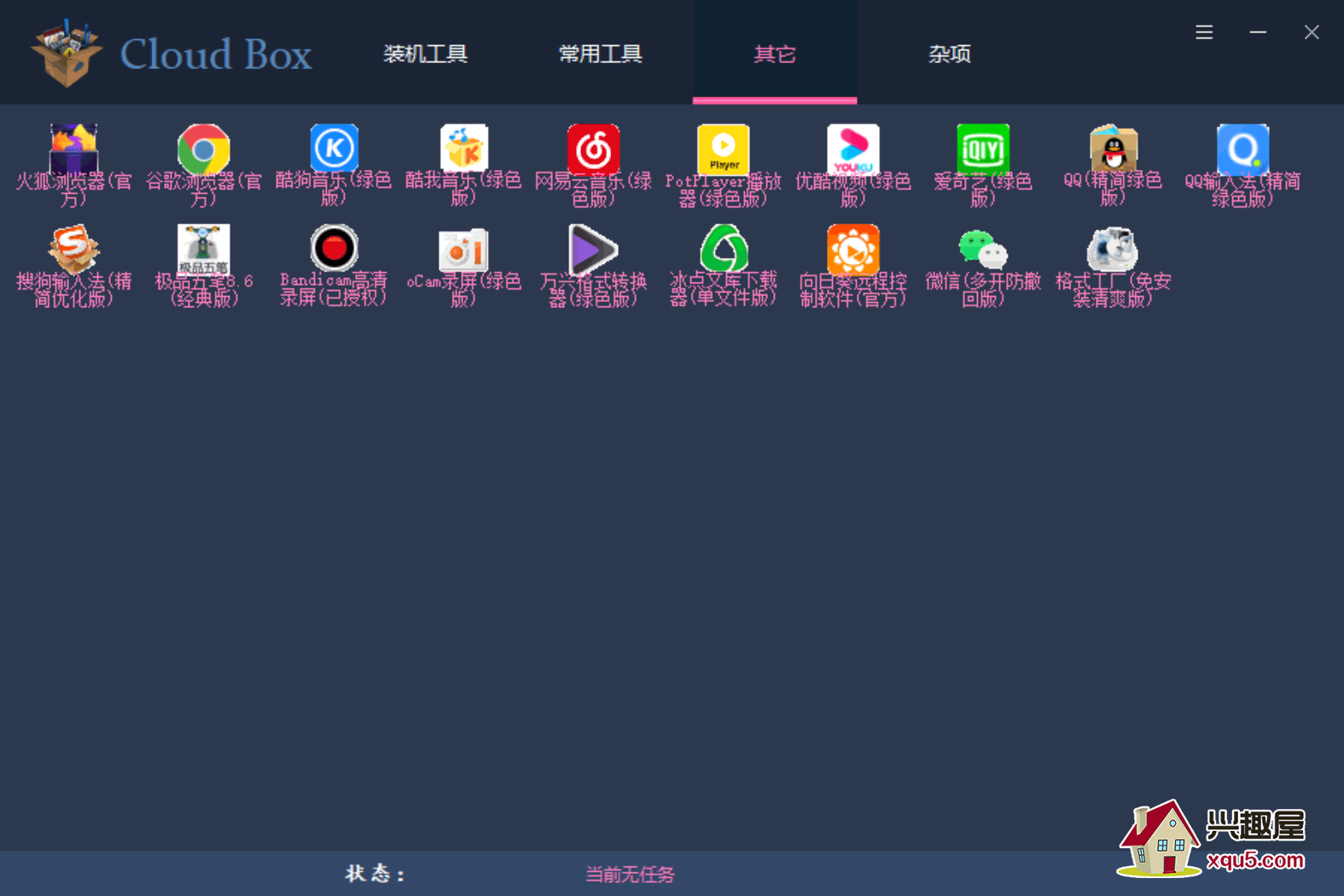Open the Kuwo Music (酷我音乐) icon

click(x=463, y=149)
